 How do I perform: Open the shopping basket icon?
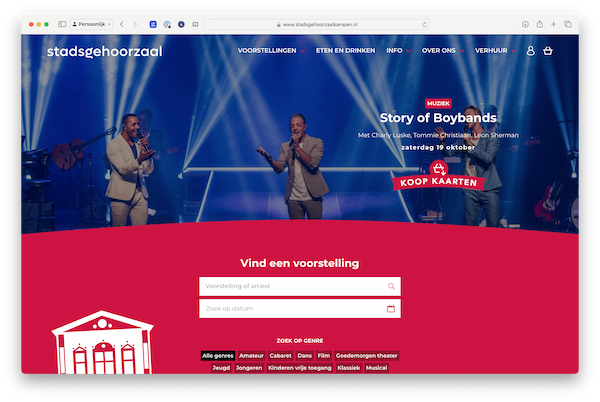[548, 50]
